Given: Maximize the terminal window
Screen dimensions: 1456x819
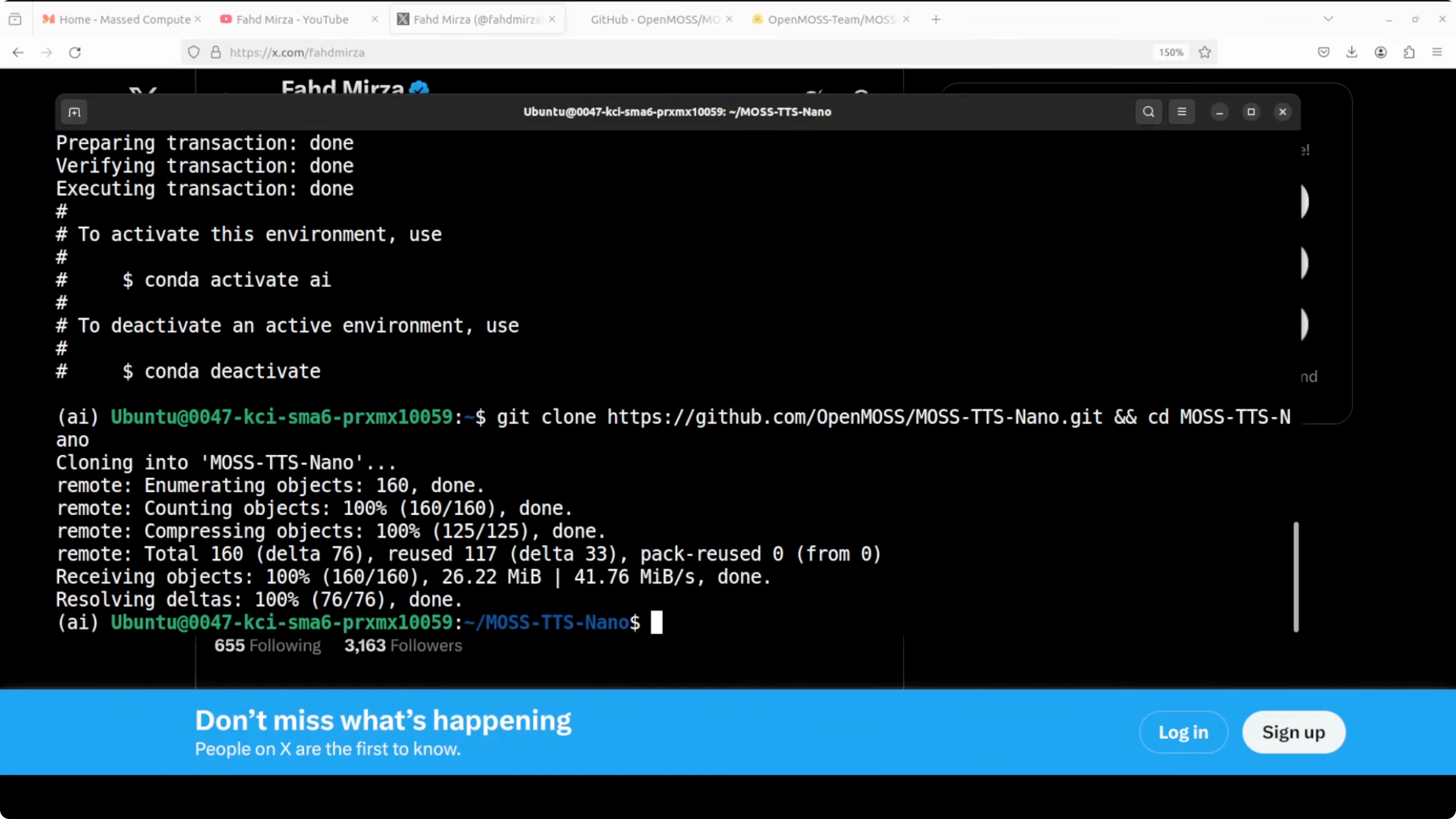Looking at the screenshot, I should [1251, 111].
